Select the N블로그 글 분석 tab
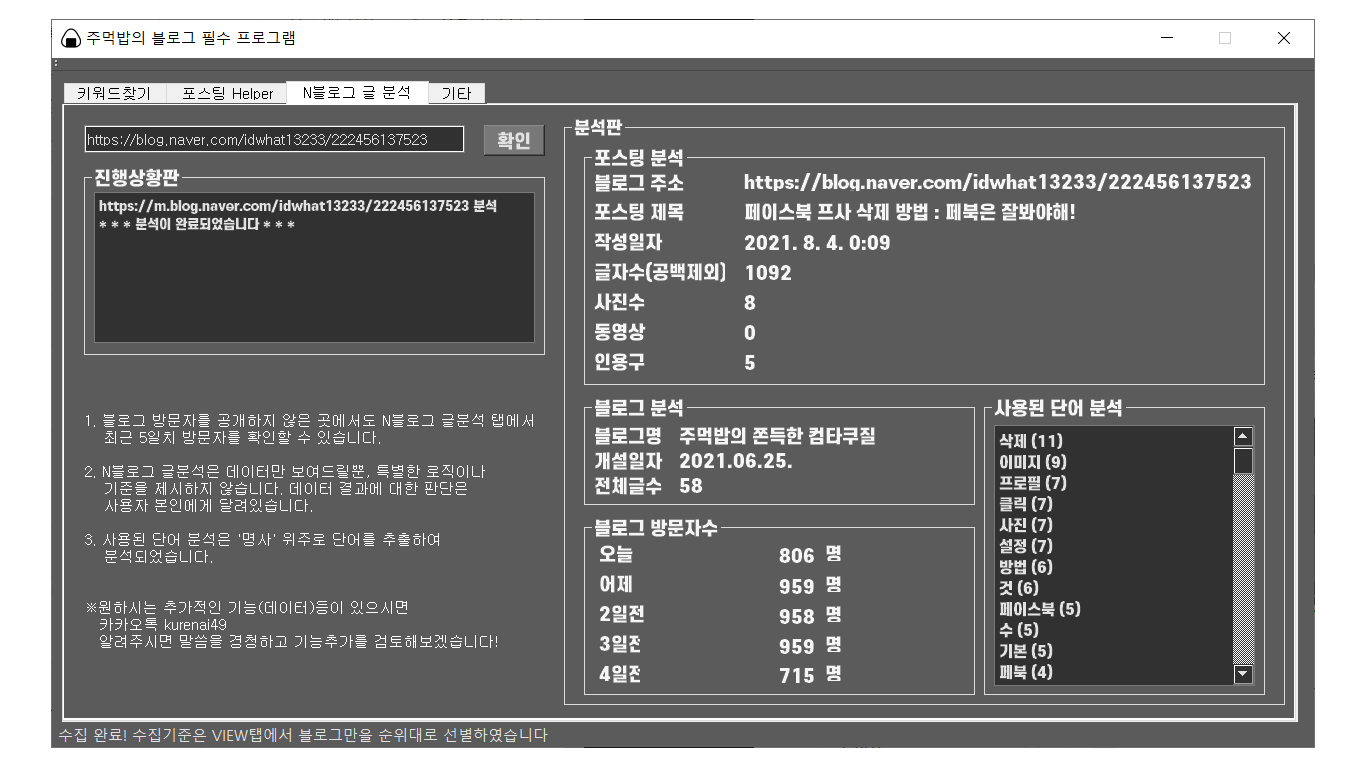 point(356,92)
